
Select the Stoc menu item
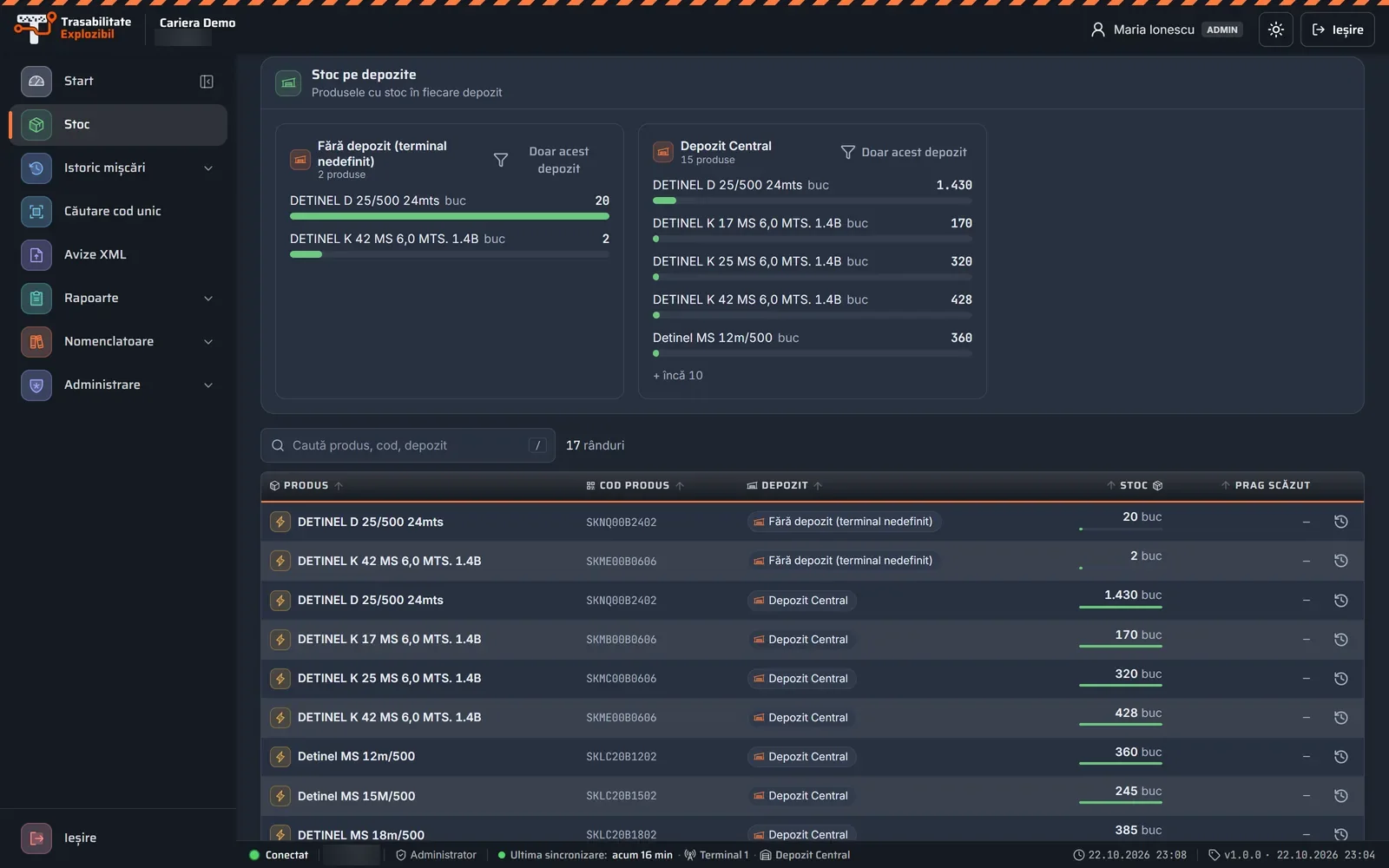119,125
